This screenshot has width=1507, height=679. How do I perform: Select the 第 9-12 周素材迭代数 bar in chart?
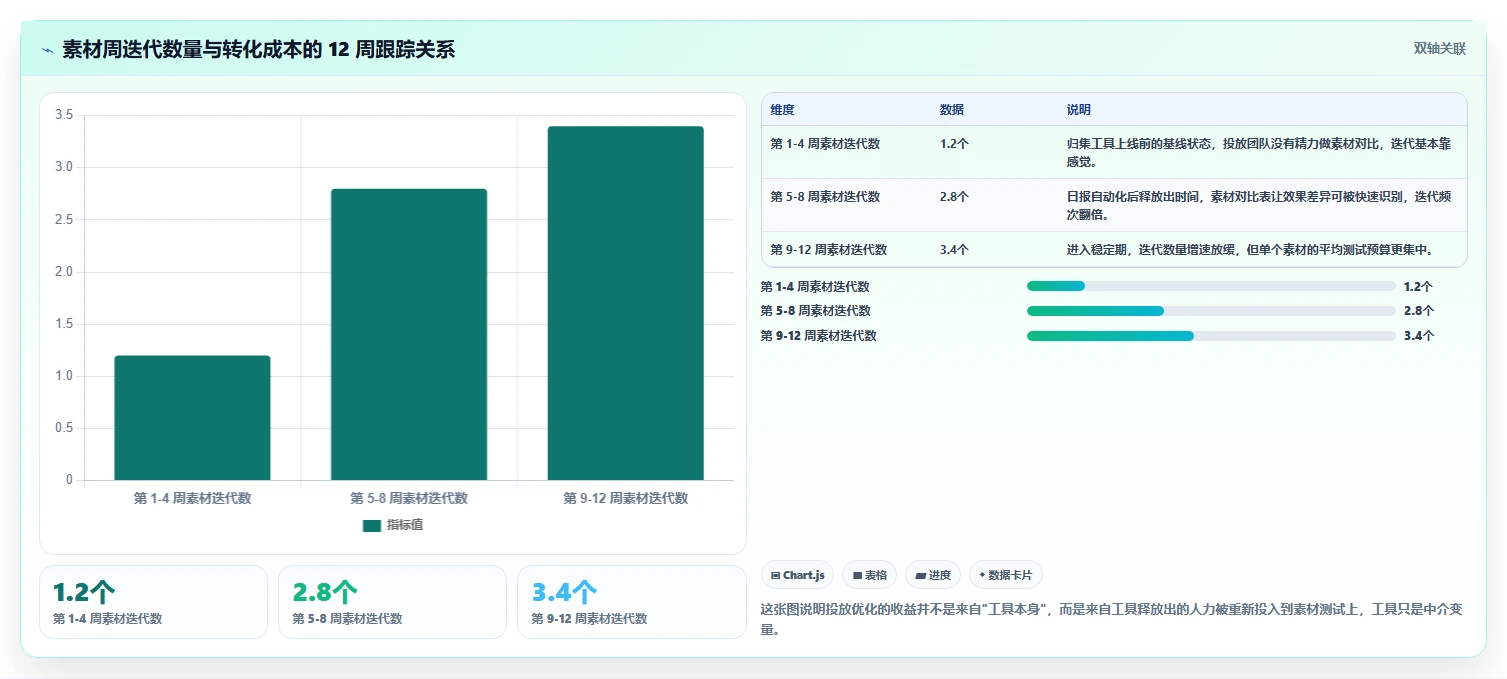click(x=625, y=303)
